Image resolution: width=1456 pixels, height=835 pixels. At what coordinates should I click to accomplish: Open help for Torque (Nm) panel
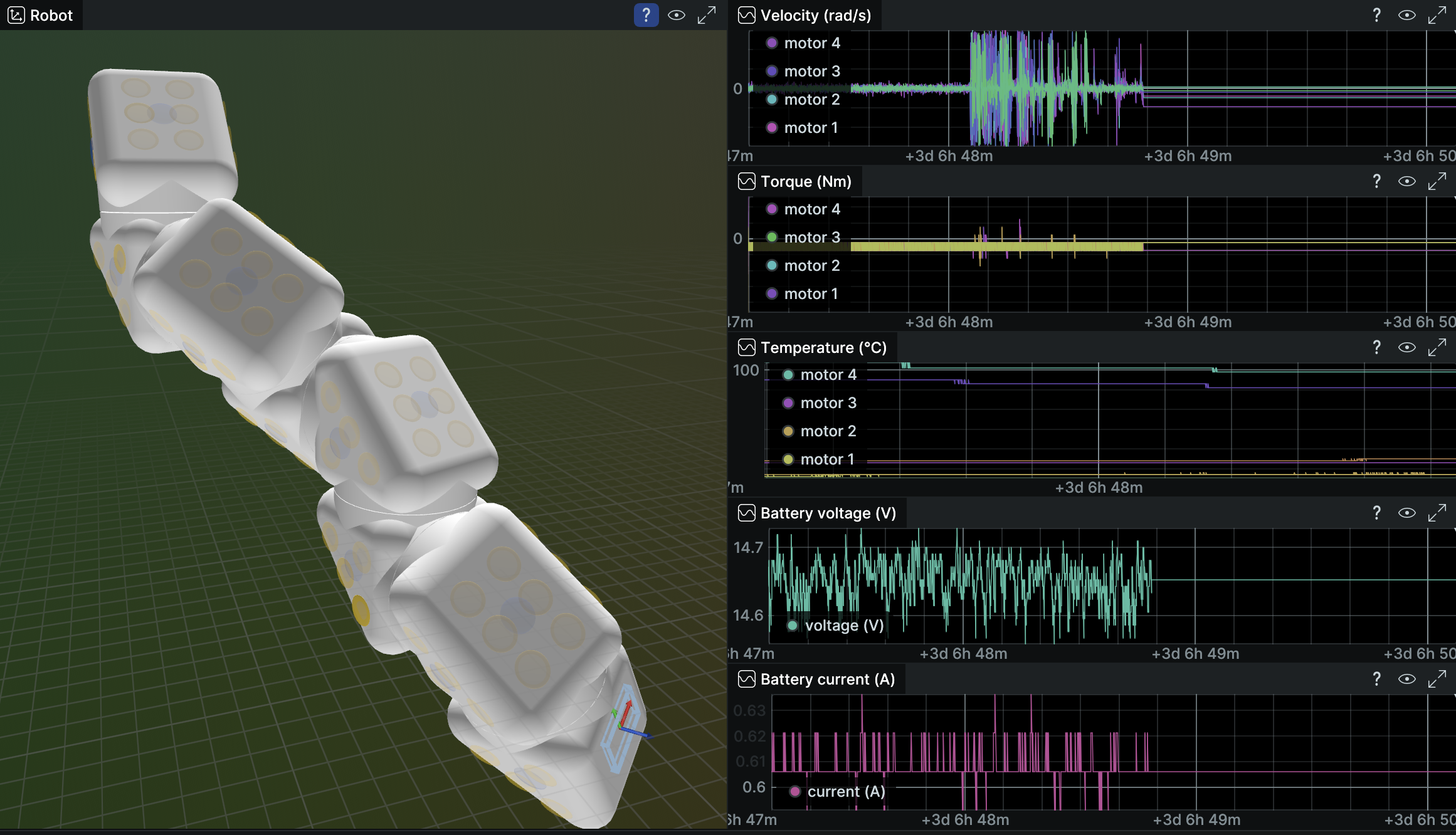tap(1376, 181)
